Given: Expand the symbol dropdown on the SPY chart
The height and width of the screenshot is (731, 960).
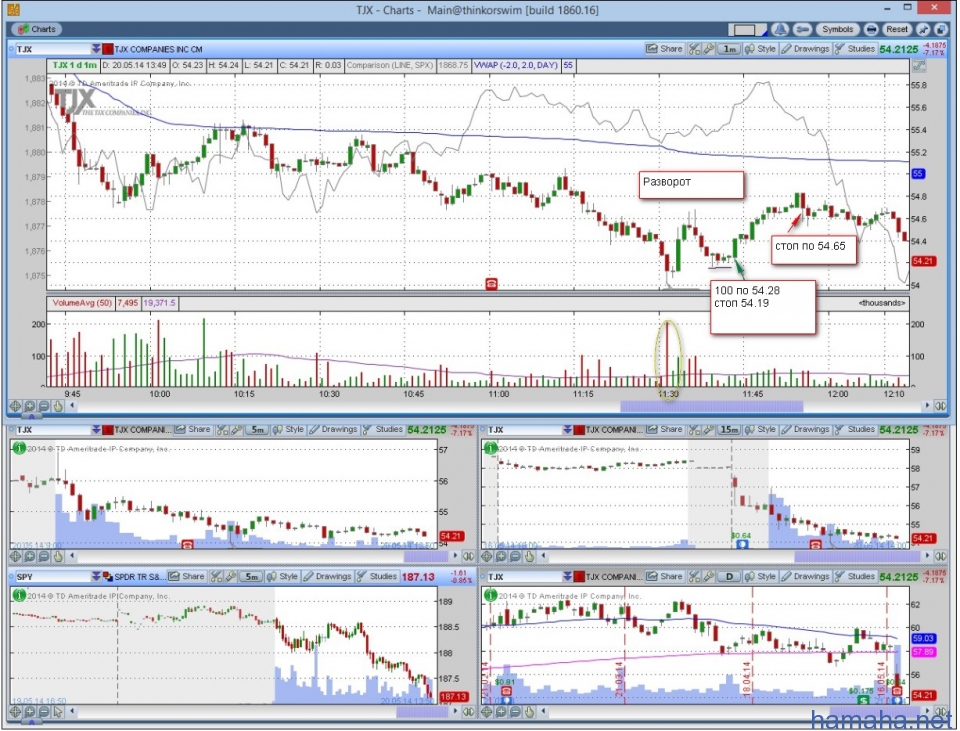Looking at the screenshot, I should [x=96, y=577].
